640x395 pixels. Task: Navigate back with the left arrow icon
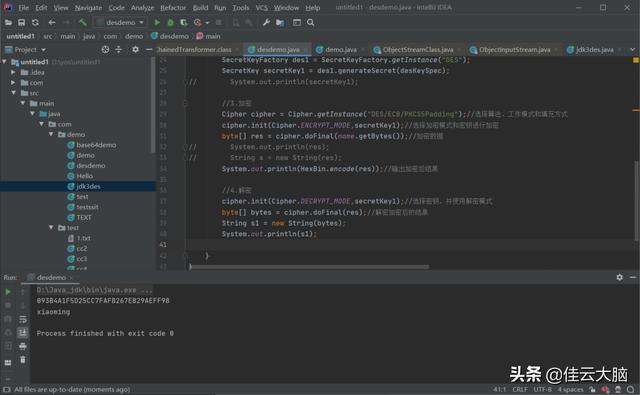click(x=52, y=22)
